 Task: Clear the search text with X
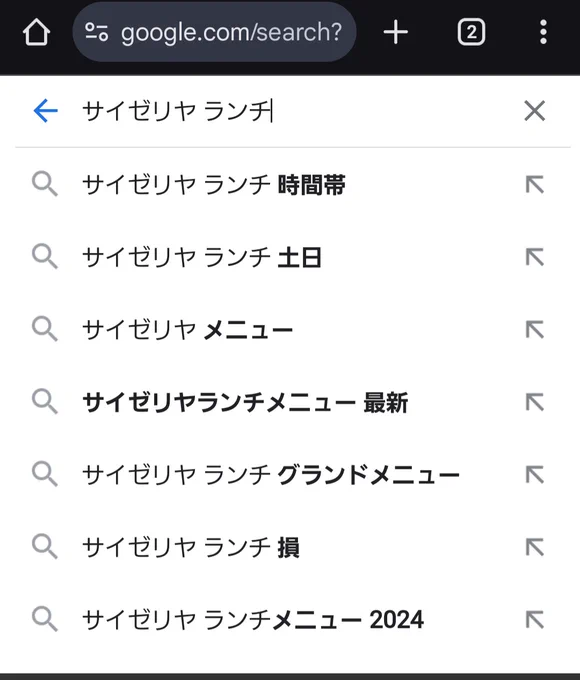click(534, 111)
